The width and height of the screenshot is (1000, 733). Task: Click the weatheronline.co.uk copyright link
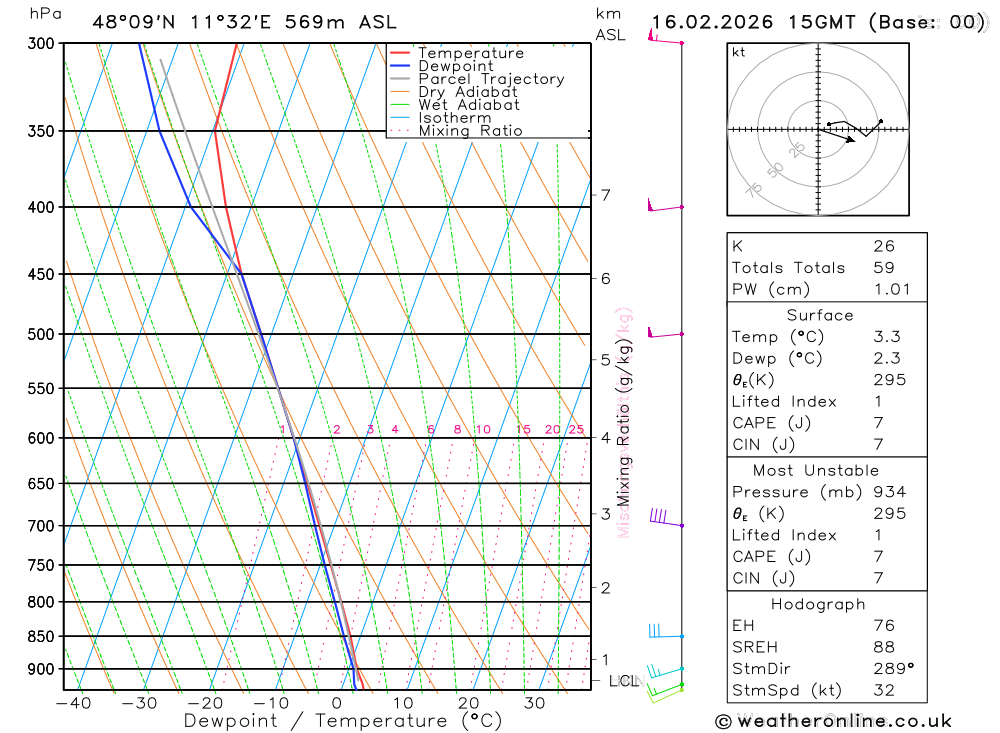pos(834,722)
